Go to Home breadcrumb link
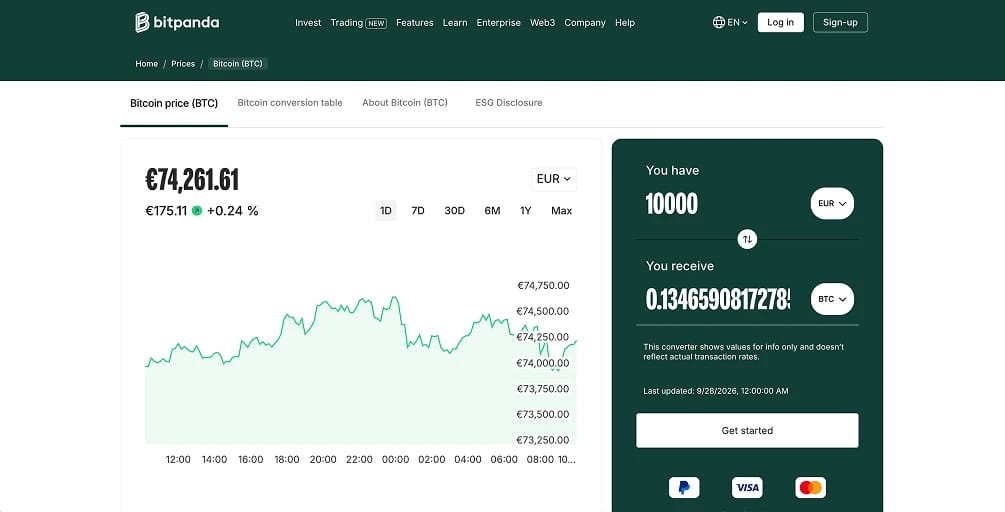 [x=146, y=64]
